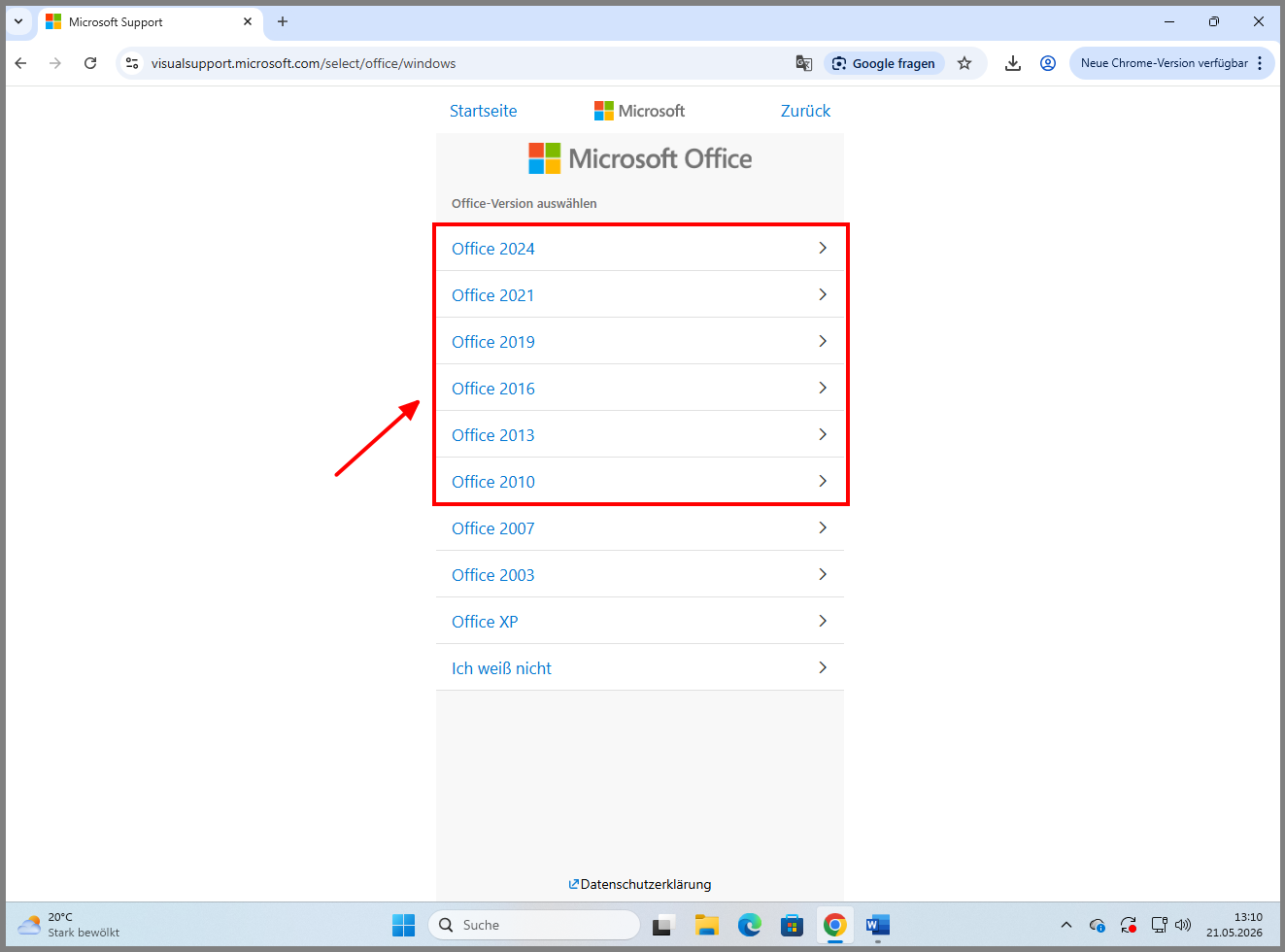Select Office 2007
Viewport: 1285px width, 952px height.
click(x=640, y=527)
